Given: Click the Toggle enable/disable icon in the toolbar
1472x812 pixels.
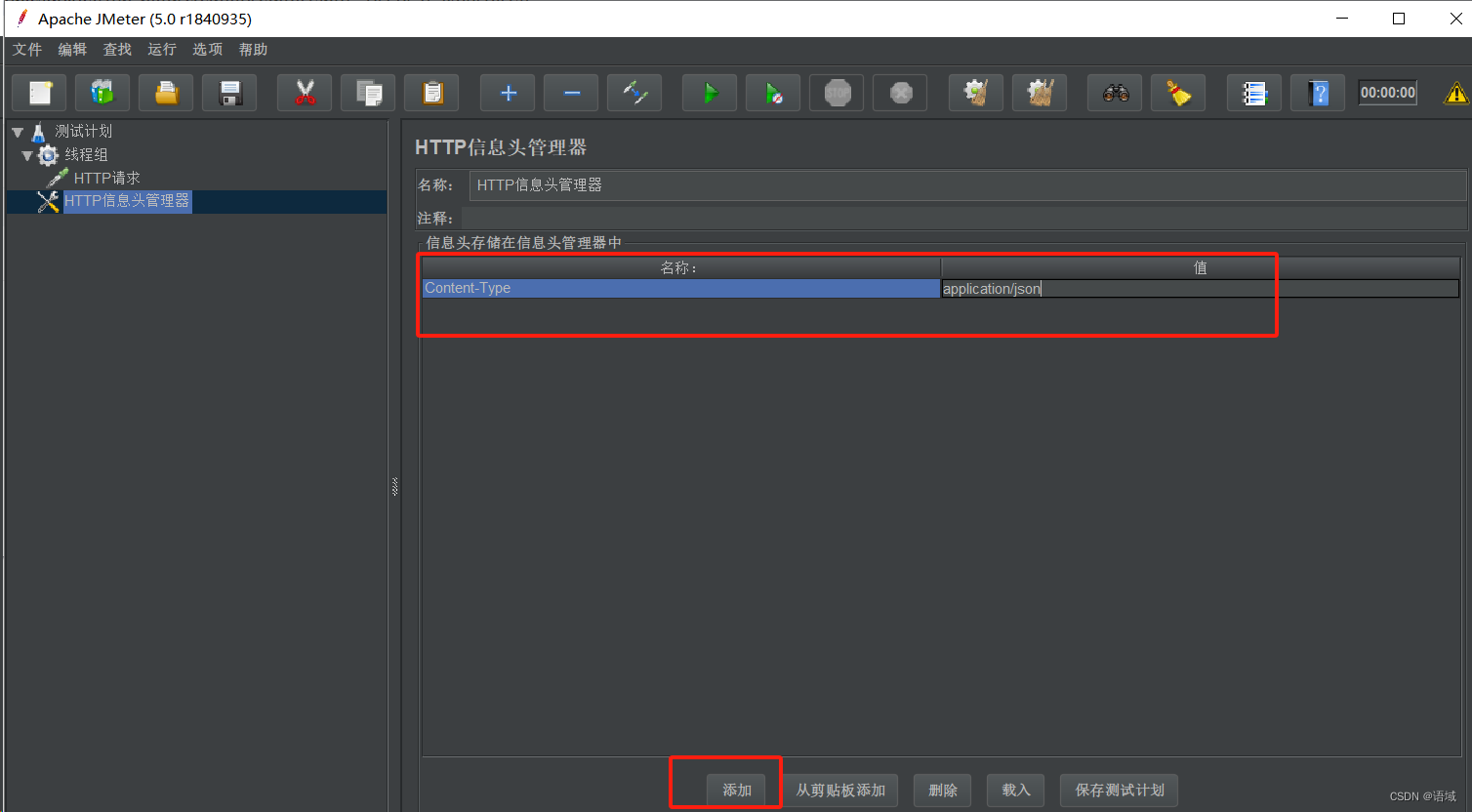Looking at the screenshot, I should tap(634, 93).
